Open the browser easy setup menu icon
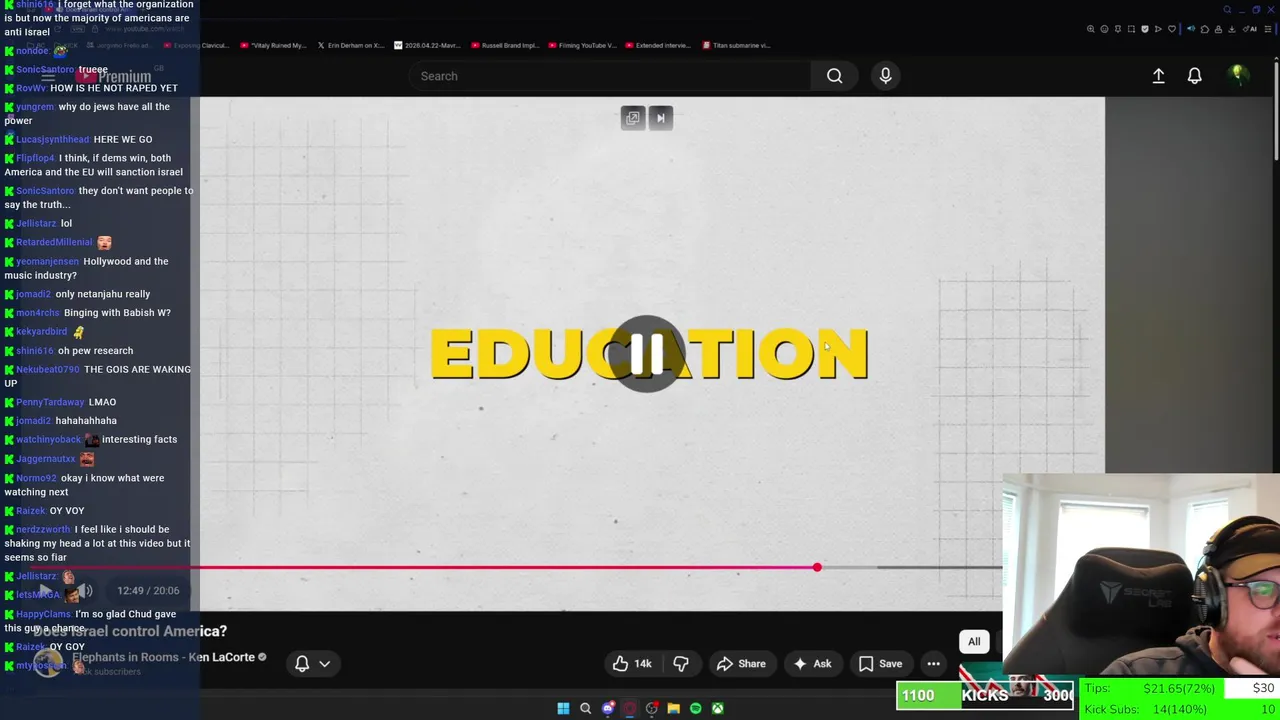This screenshot has width=1280, height=720. tap(1268, 29)
